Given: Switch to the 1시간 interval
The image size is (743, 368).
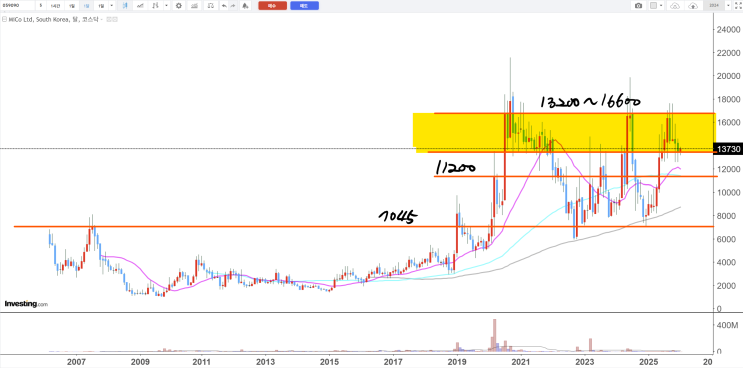Looking at the screenshot, I should (x=55, y=6).
